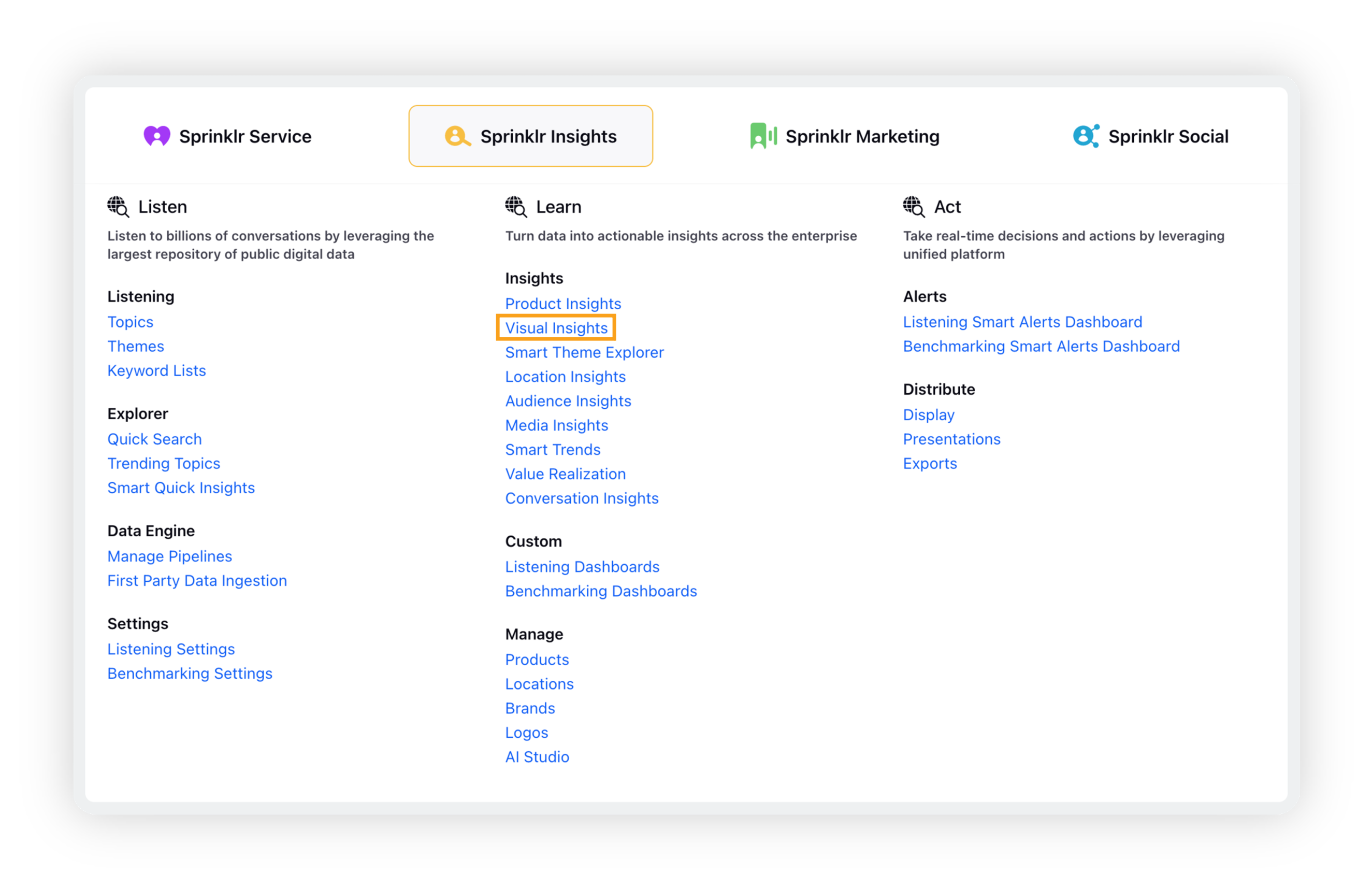Open Benchmarking Smart Alerts Dashboard
The width and height of the screenshot is (1372, 888).
tap(1041, 346)
